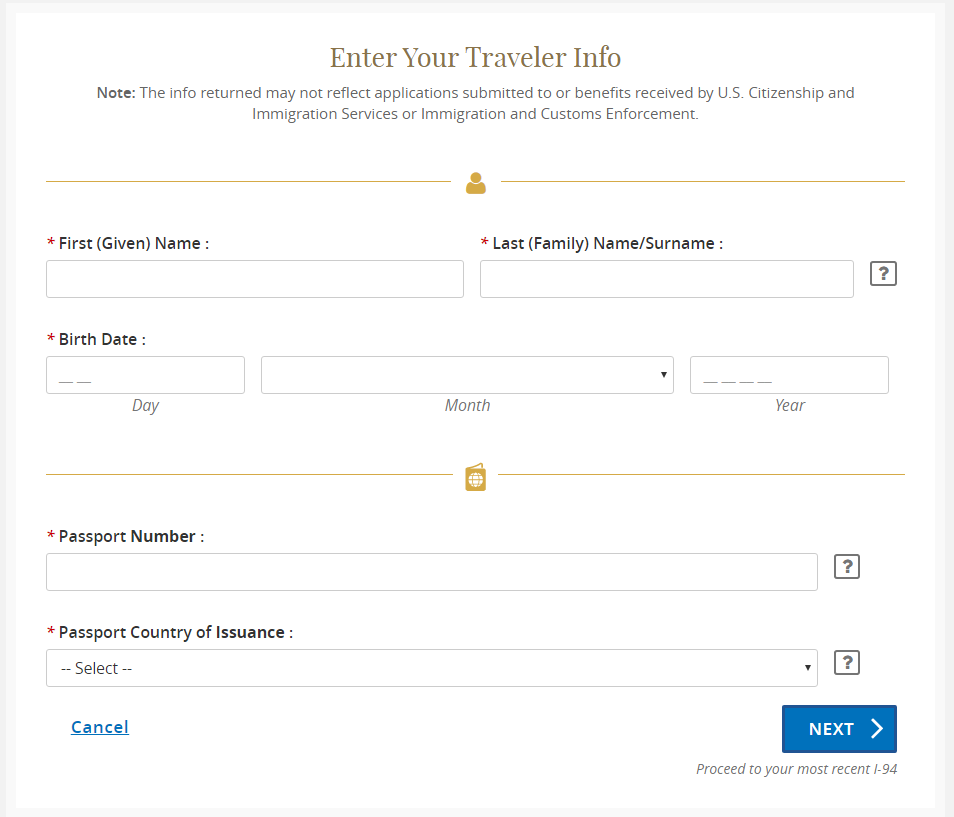This screenshot has width=954, height=817.
Task: Open help for Last Name/Surname field
Action: 883,274
